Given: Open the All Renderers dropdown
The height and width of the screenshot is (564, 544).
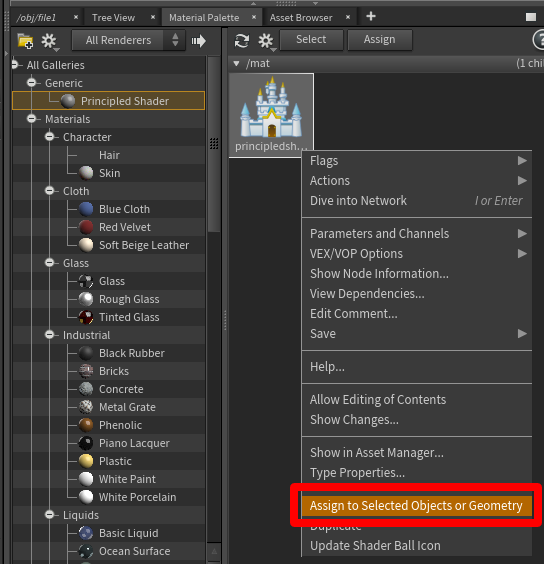Looking at the screenshot, I should (128, 40).
